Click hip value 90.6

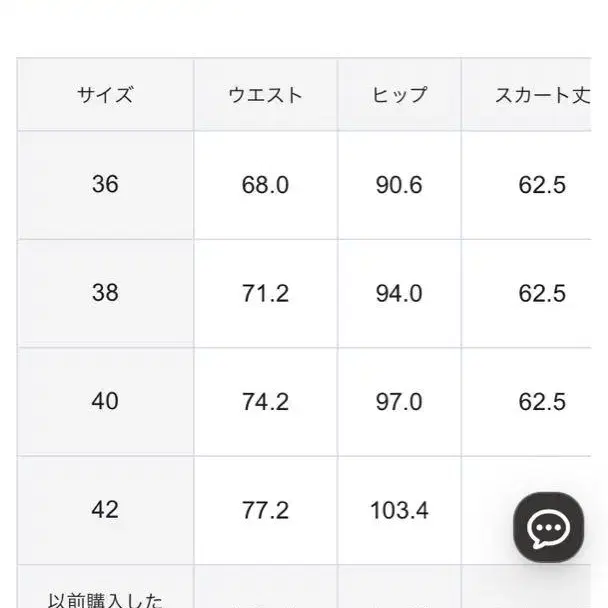(x=399, y=185)
